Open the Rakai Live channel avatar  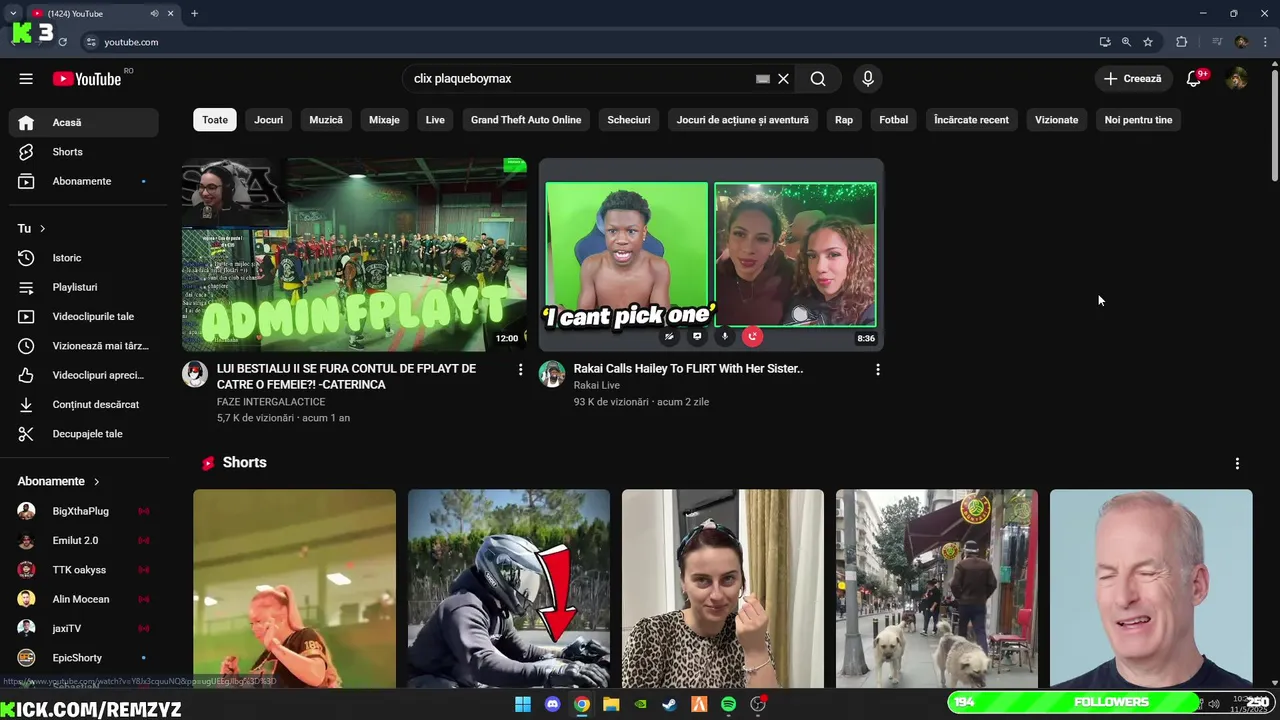pyautogui.click(x=552, y=375)
